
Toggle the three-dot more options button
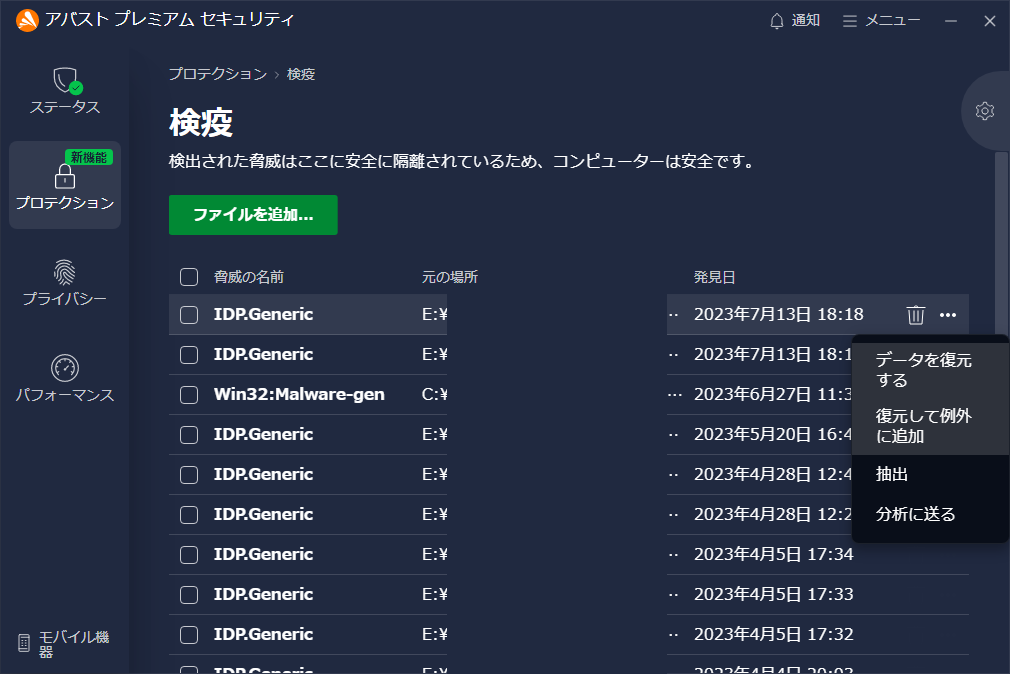pos(948,314)
